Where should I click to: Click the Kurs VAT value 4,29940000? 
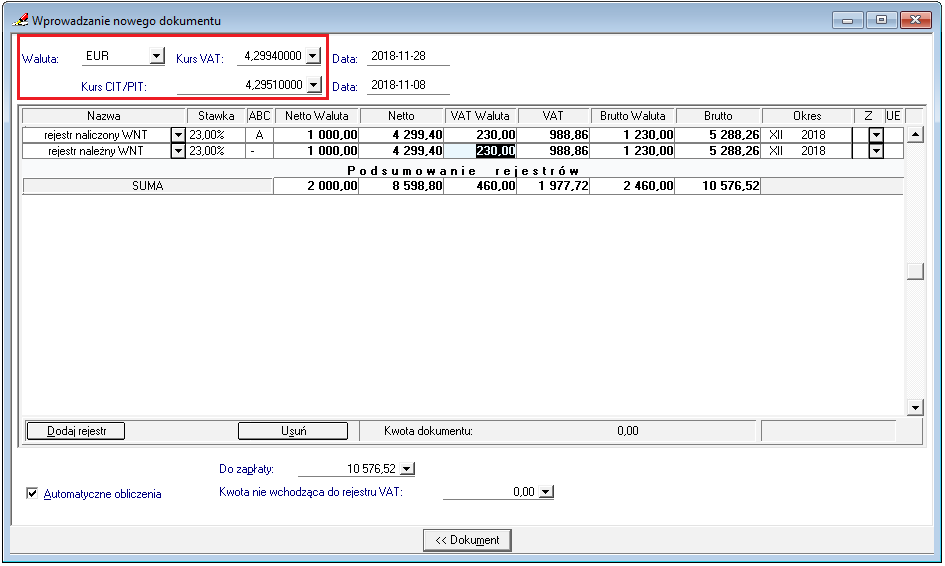tap(271, 56)
